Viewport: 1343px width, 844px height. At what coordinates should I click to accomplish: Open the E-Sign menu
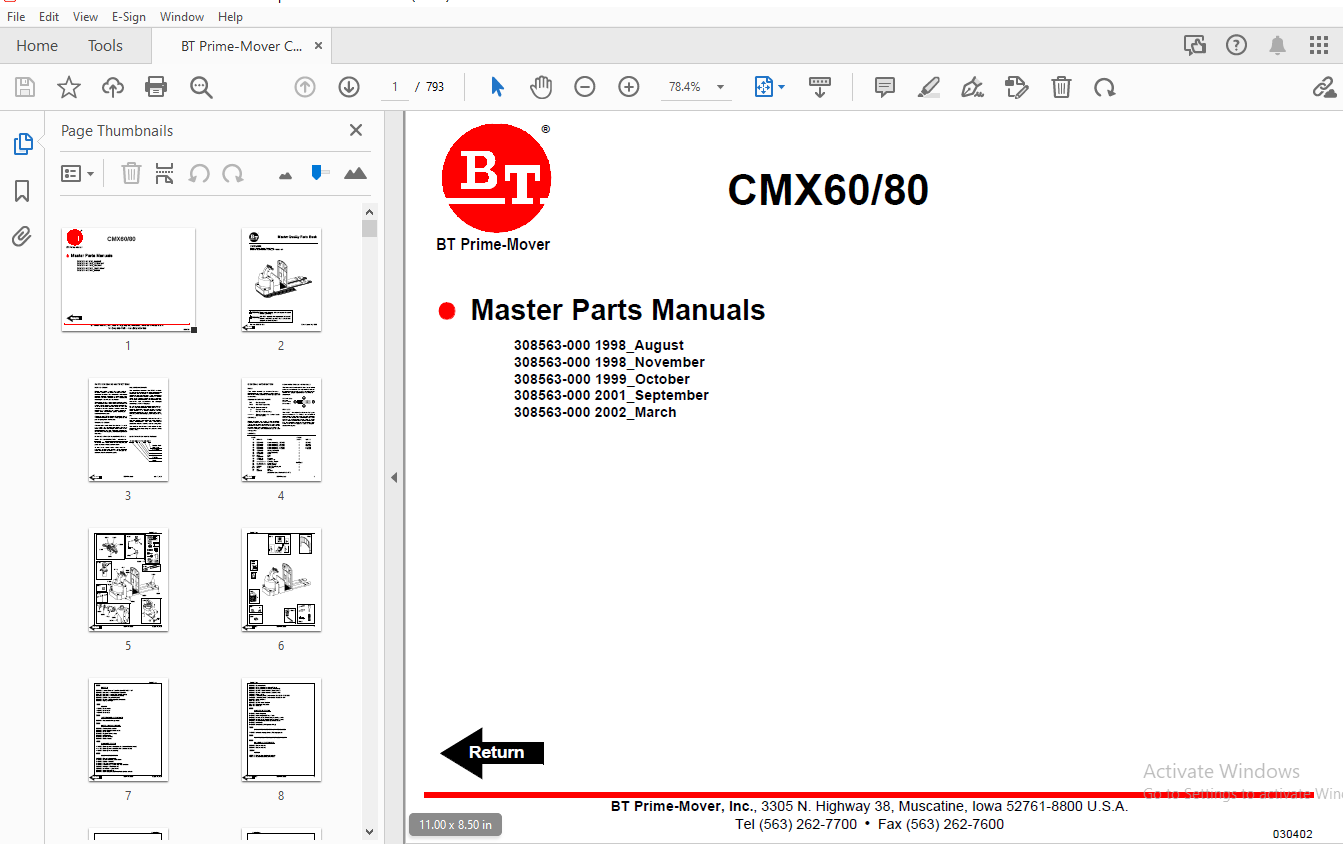(129, 17)
